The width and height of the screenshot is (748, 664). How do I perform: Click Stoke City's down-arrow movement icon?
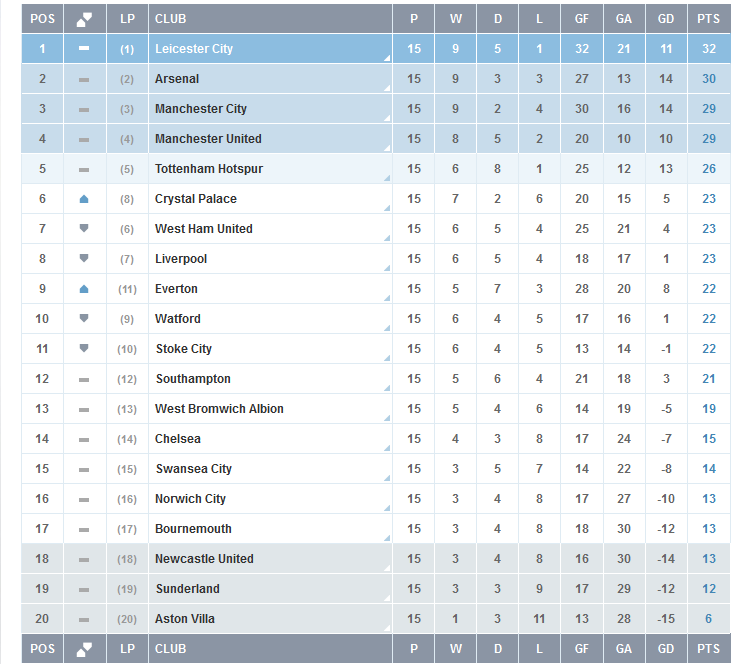tap(84, 348)
